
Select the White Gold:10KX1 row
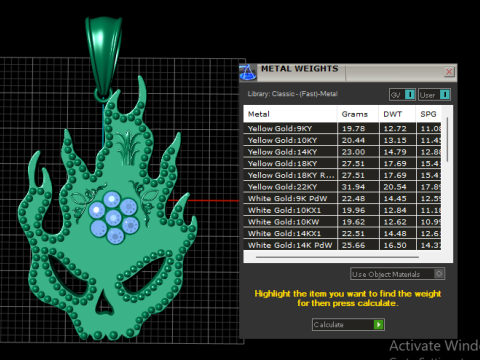342,210
